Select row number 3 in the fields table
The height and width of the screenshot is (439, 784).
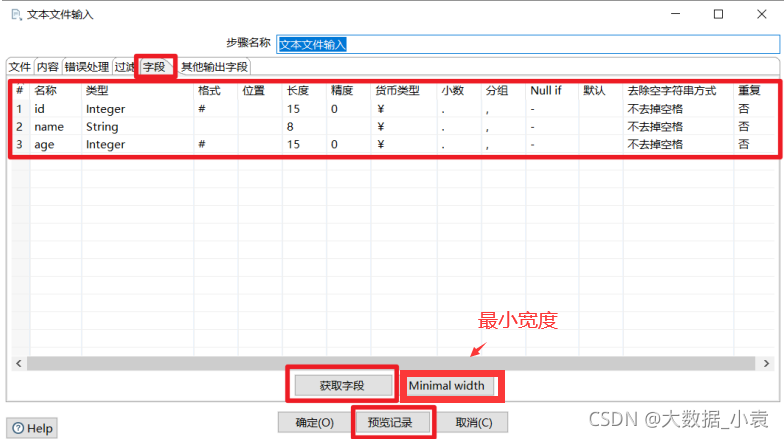click(x=20, y=144)
